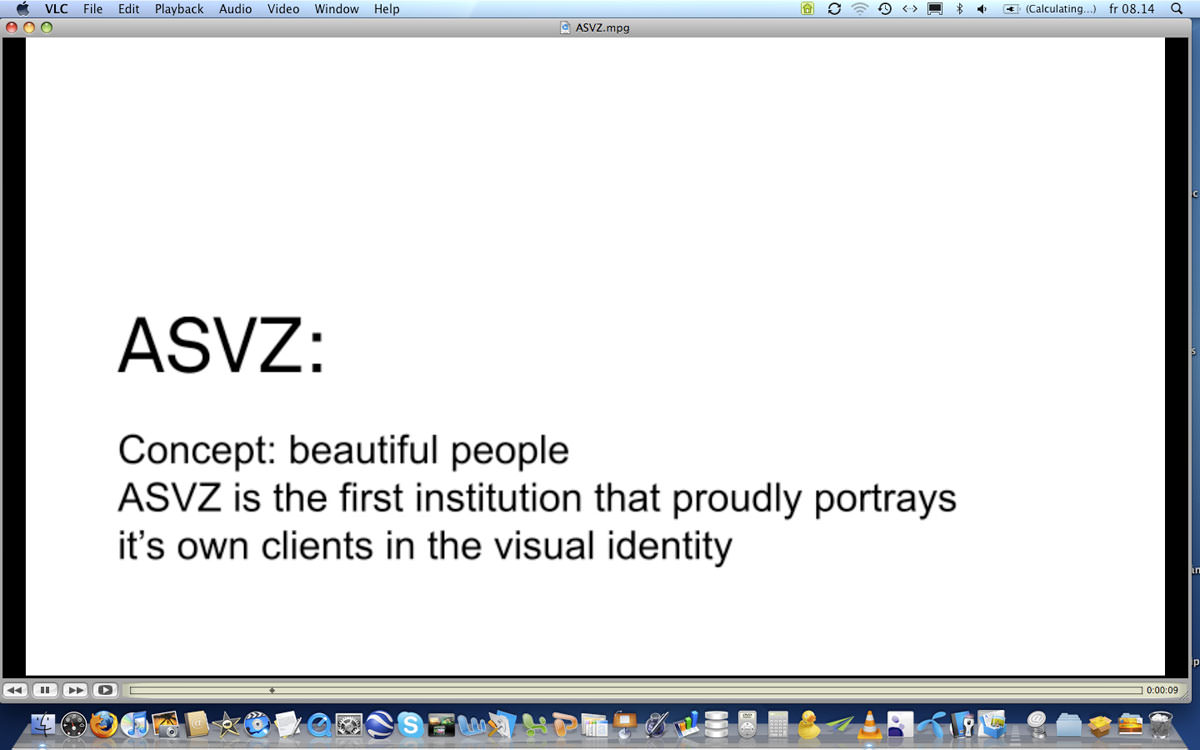Open the Time Machine menu bar icon
This screenshot has height=750, width=1200.
coord(885,9)
